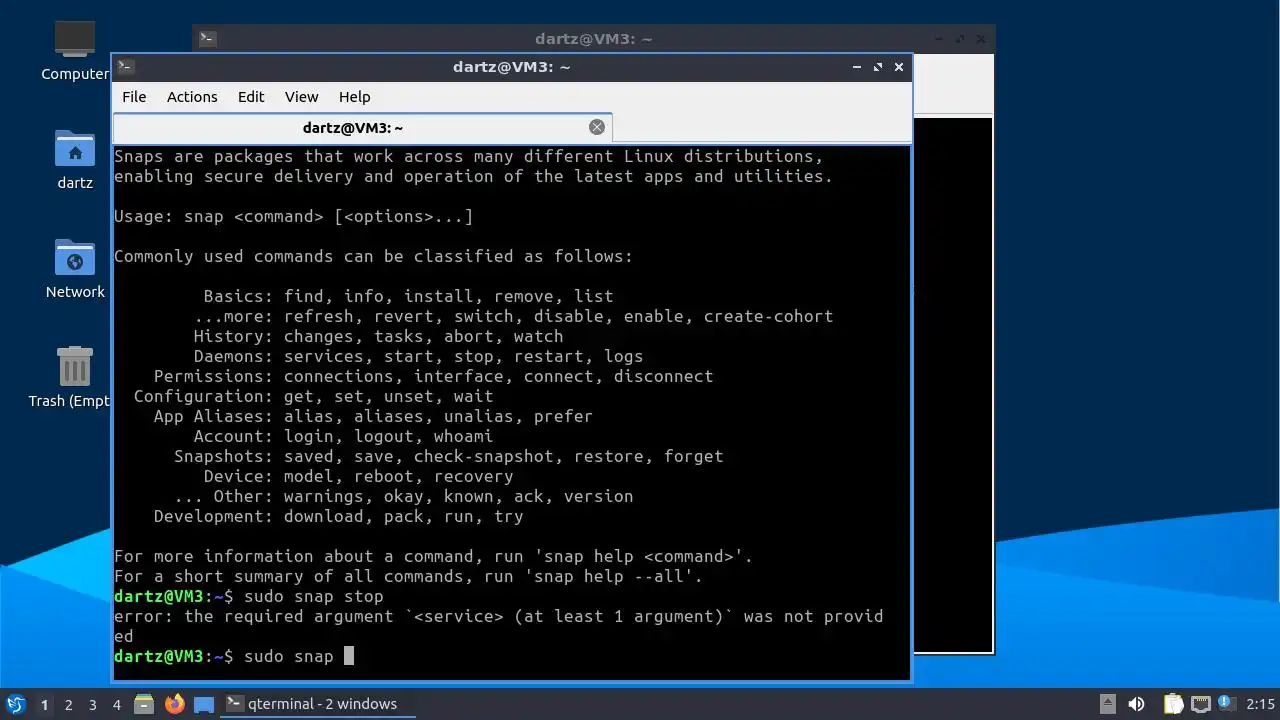Open the Edit menu
Image resolution: width=1280 pixels, height=720 pixels.
coord(251,97)
